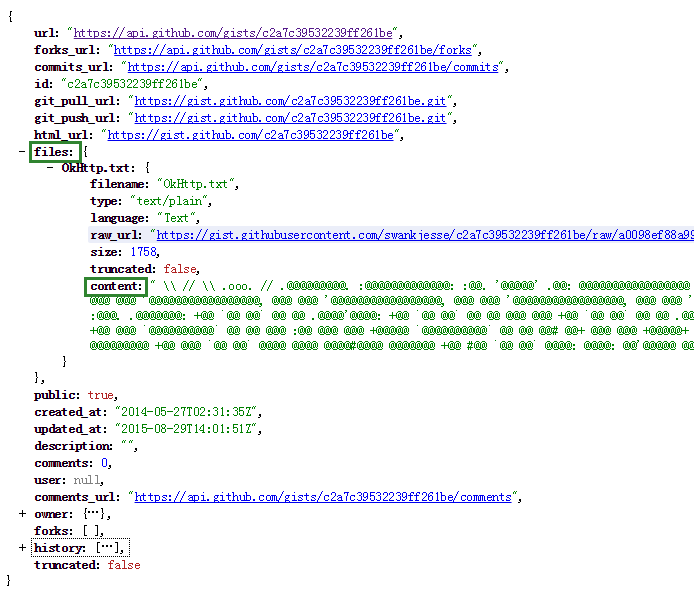Click the updated_at value 2015-08-29T14:01:51Z
This screenshot has height=602, width=694.
[x=186, y=429]
